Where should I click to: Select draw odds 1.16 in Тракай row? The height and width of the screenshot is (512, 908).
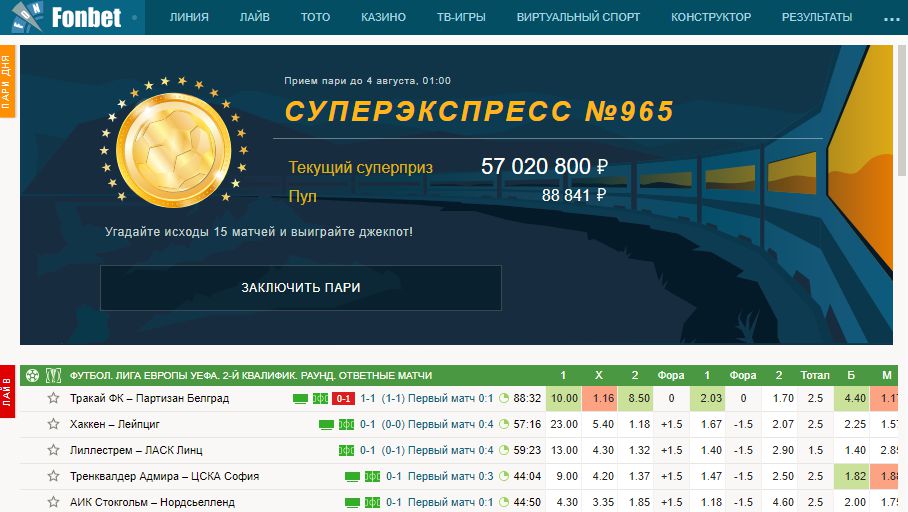point(599,398)
